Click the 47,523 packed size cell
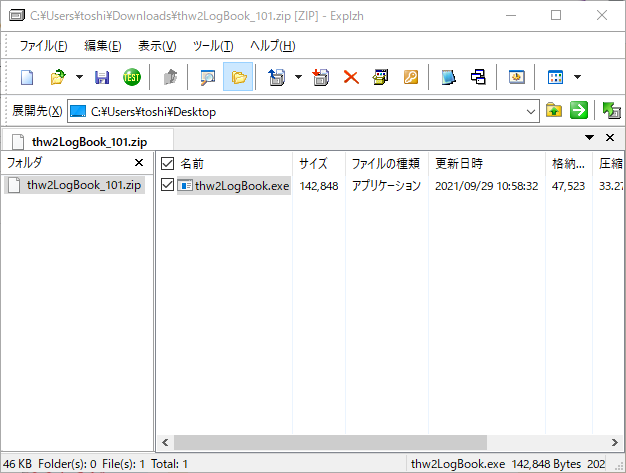 click(568, 186)
